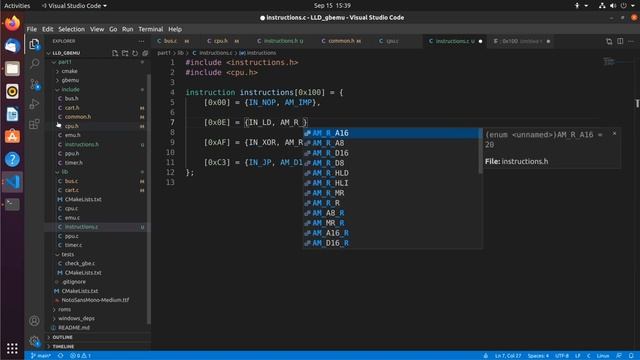Open notifications bell in status bar
Viewport: 640px width, 360px height.
tap(631, 356)
